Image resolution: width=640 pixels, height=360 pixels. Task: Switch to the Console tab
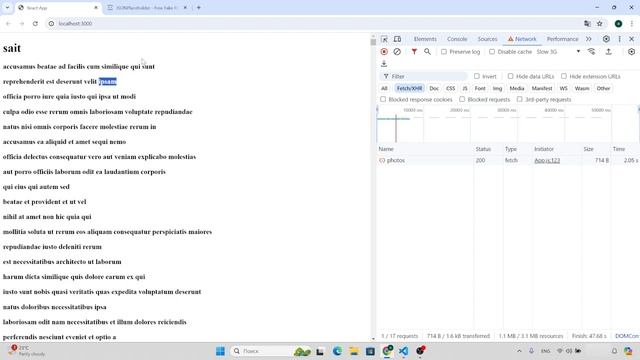[457, 39]
